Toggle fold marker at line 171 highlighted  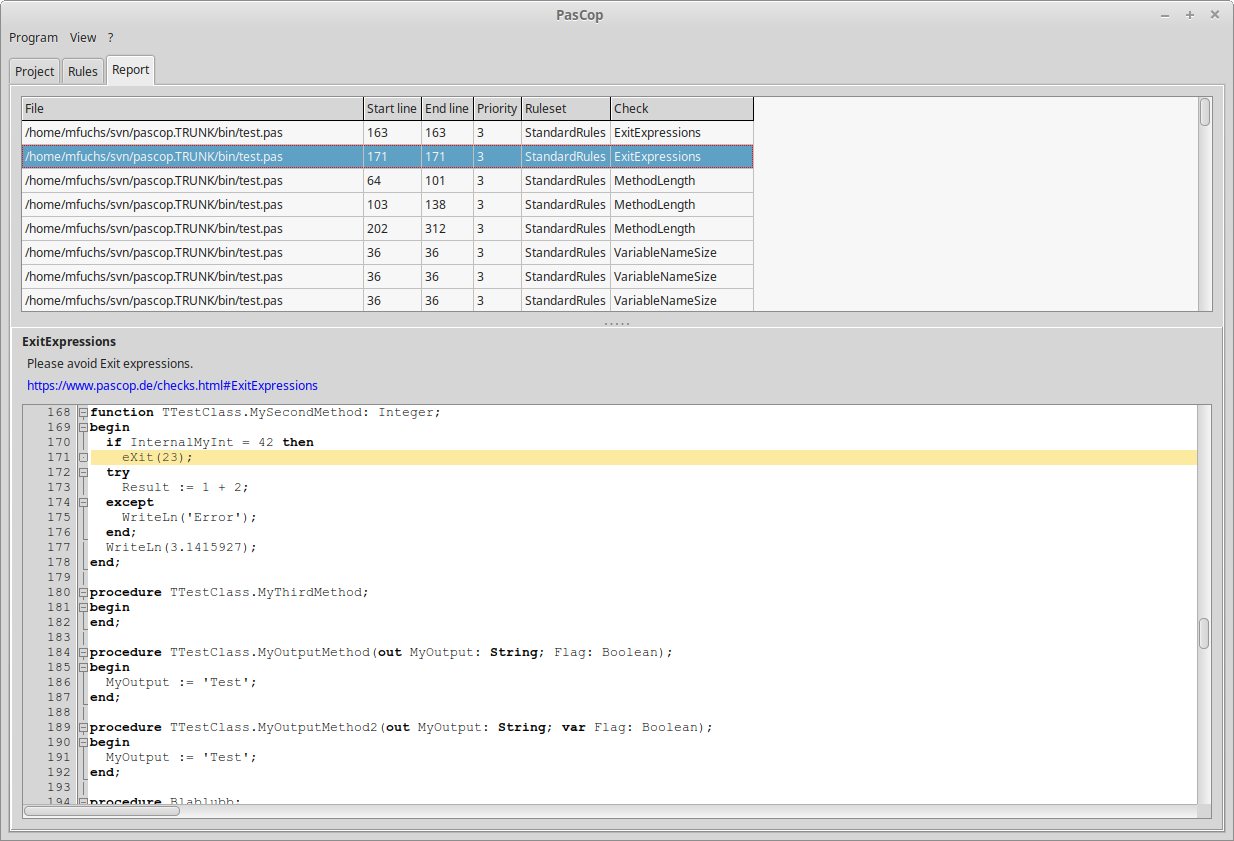pos(84,457)
